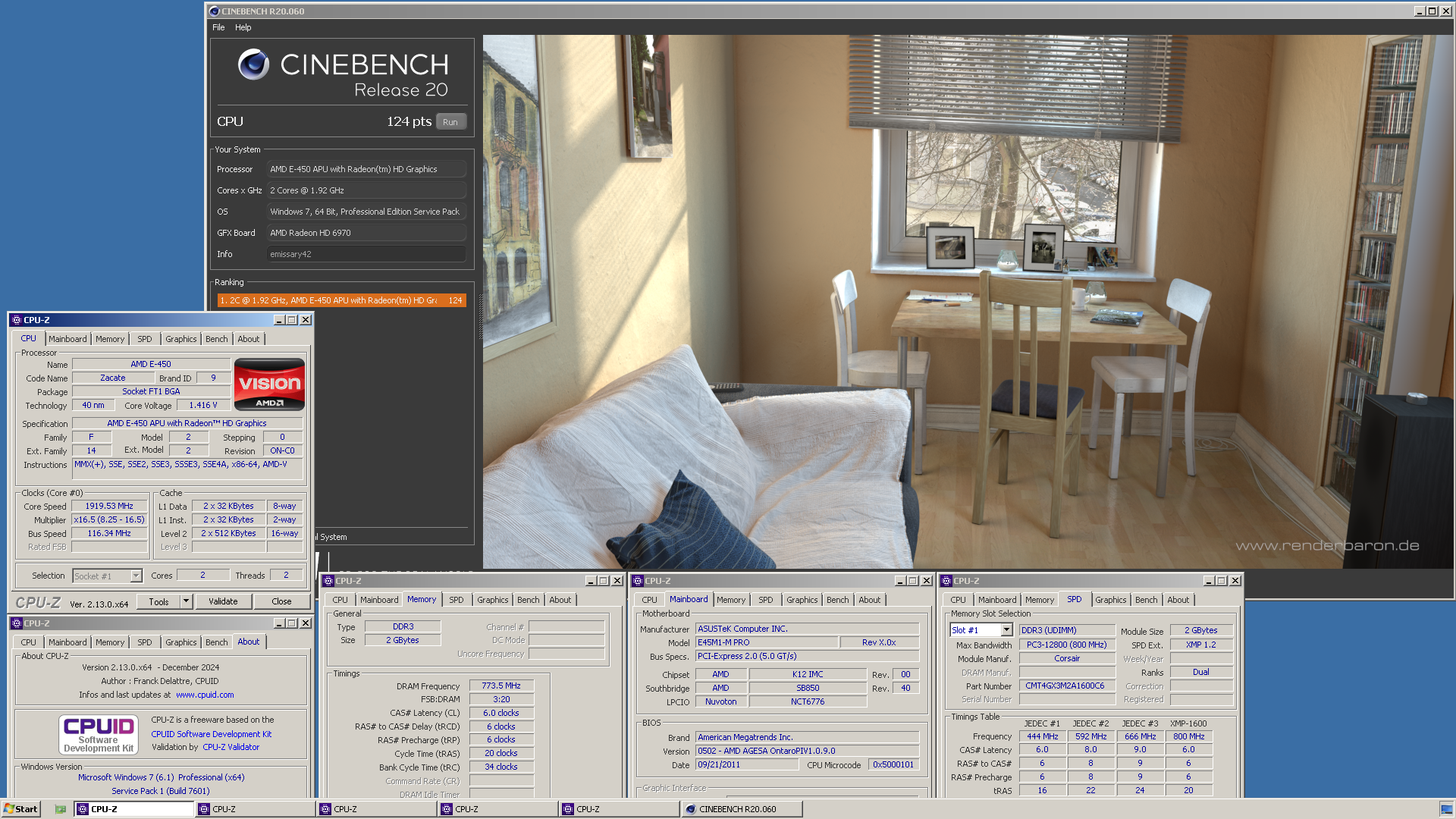Open CPUID Software Development Kit link
This screenshot has height=819, width=1456.
tap(211, 734)
